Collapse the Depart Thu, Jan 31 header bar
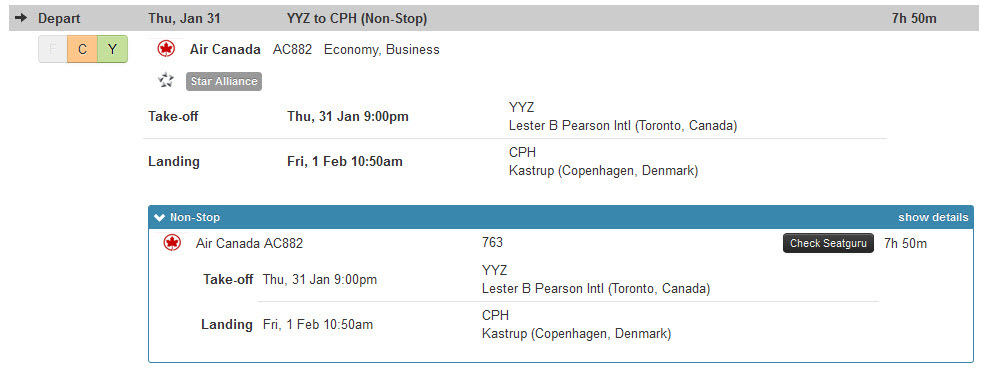The height and width of the screenshot is (369, 981). click(492, 18)
